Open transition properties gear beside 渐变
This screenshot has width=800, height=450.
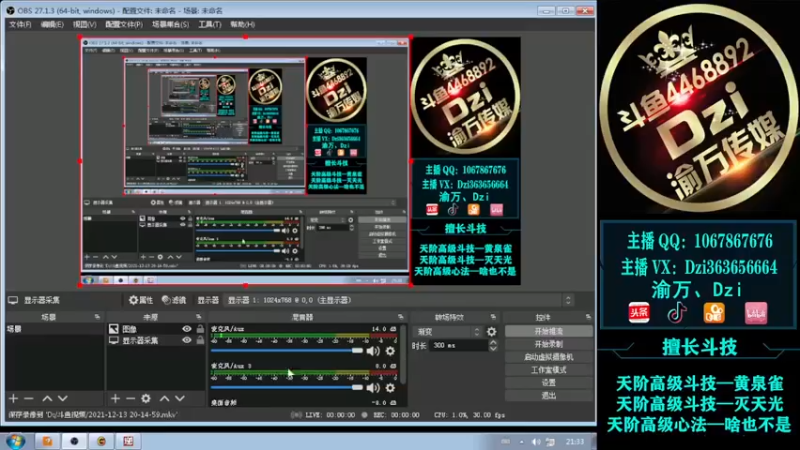point(491,332)
